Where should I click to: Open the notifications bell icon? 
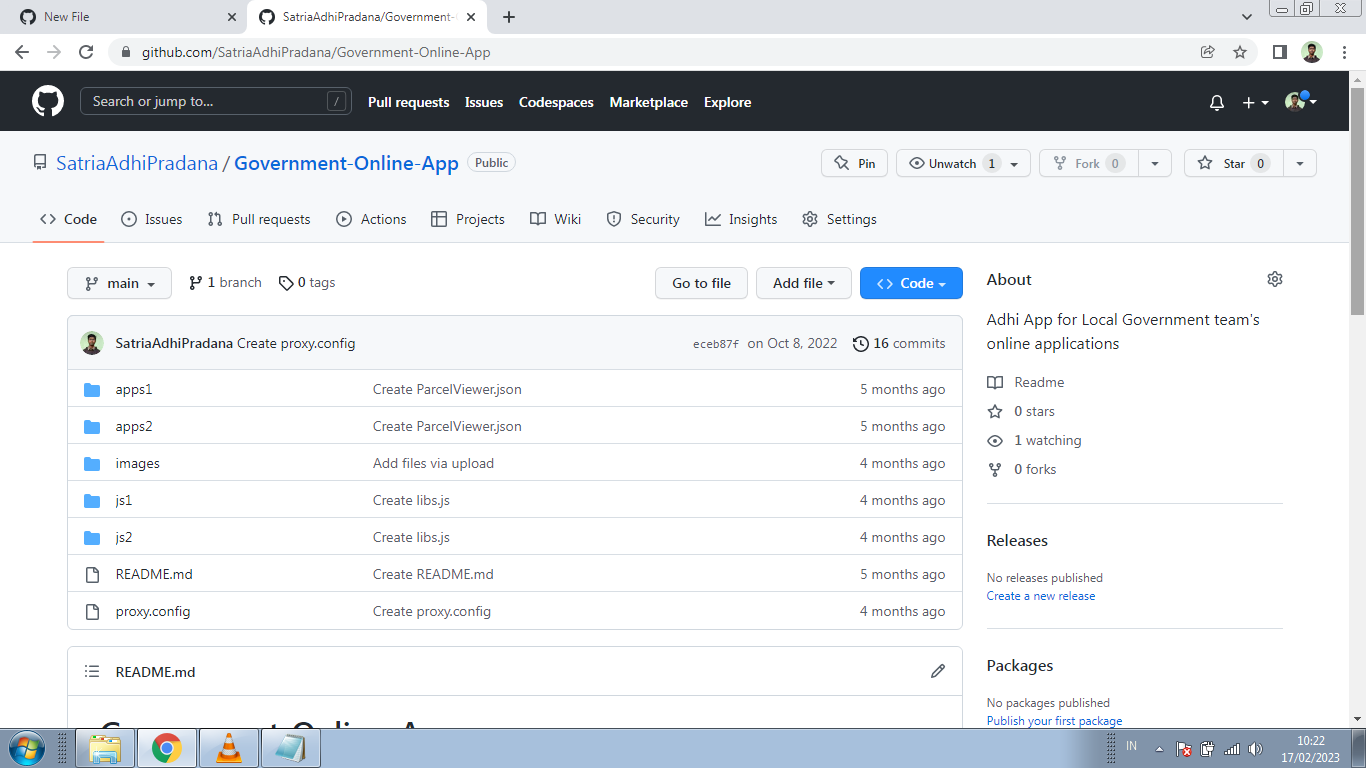pos(1216,101)
